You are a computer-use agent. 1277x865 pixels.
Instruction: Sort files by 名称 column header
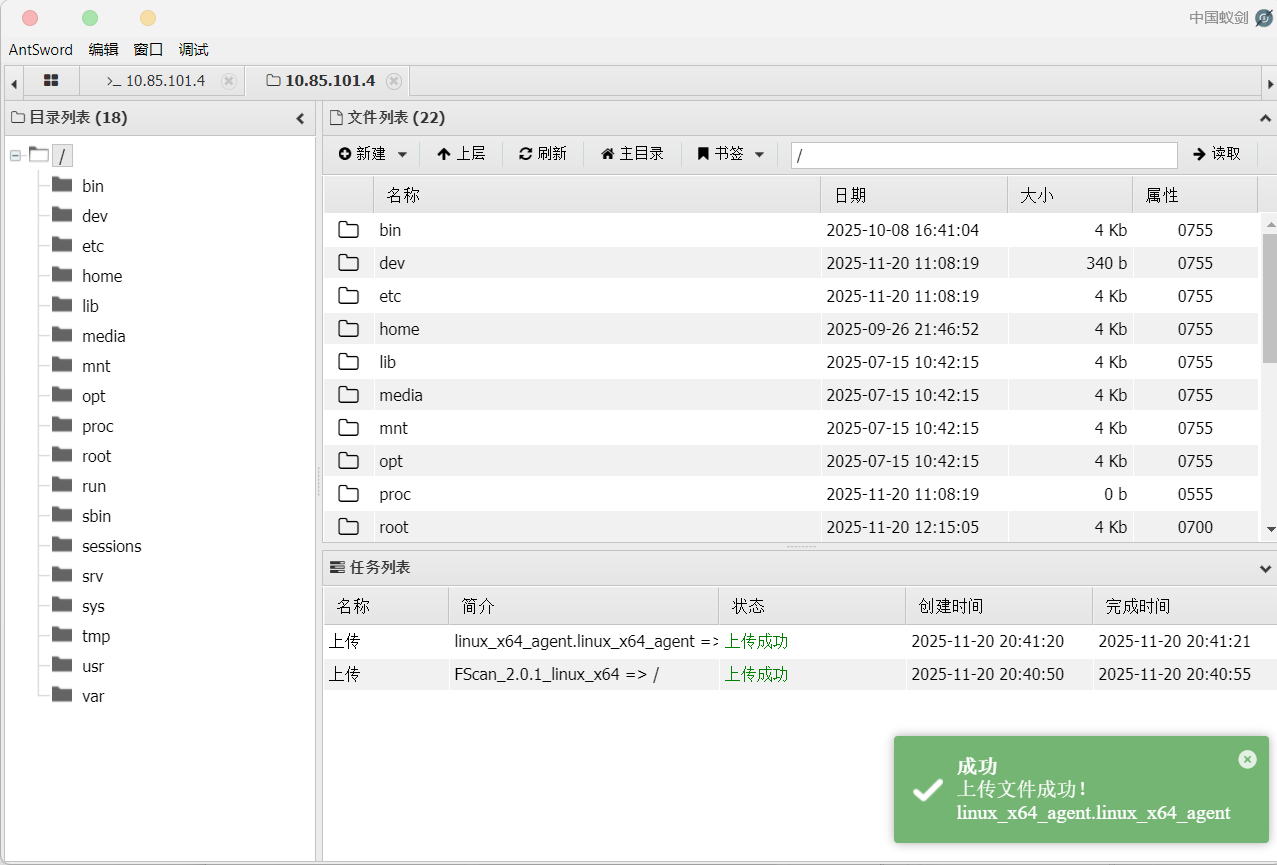[x=597, y=196]
